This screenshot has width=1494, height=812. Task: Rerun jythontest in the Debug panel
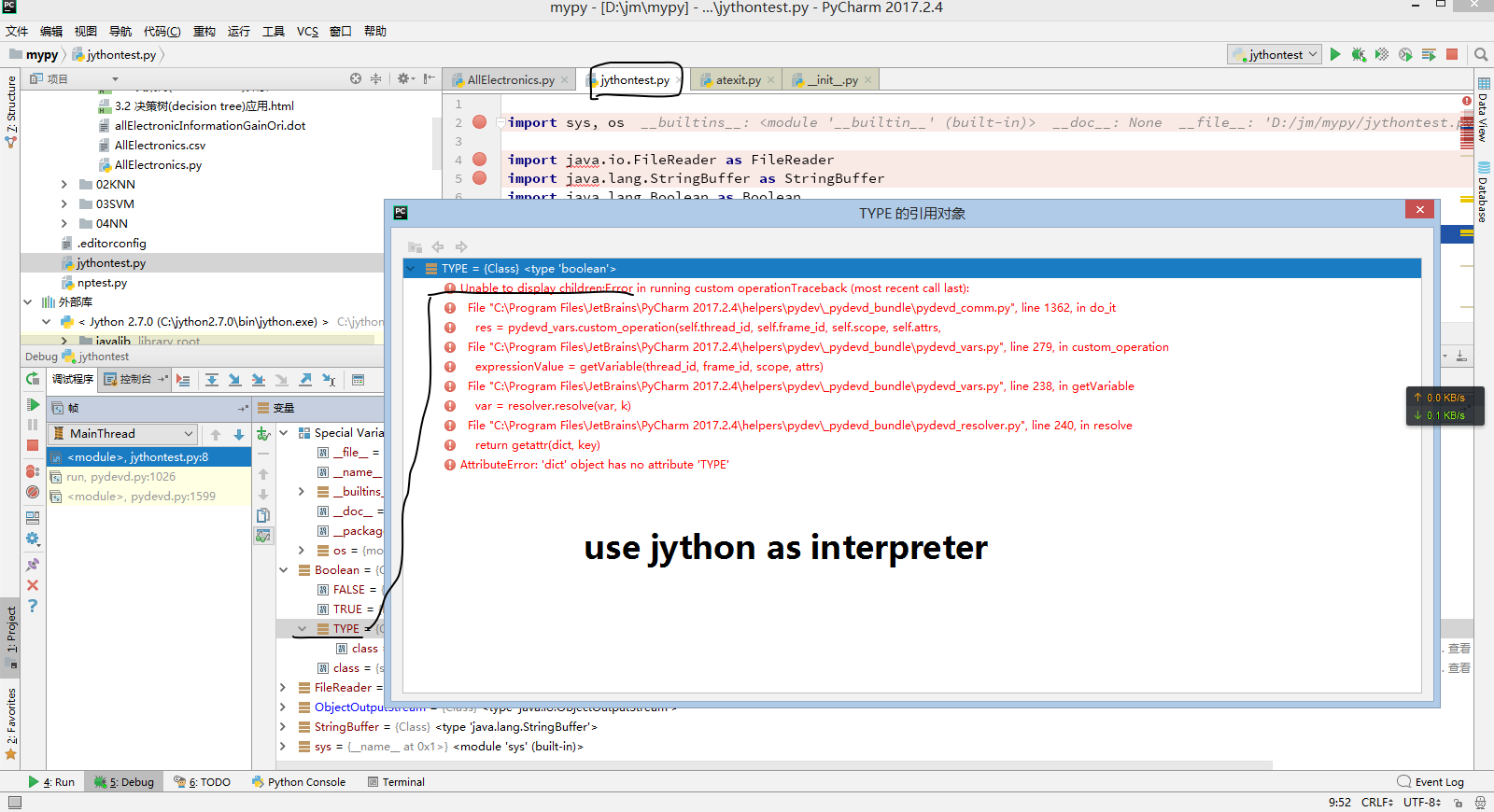[x=33, y=379]
